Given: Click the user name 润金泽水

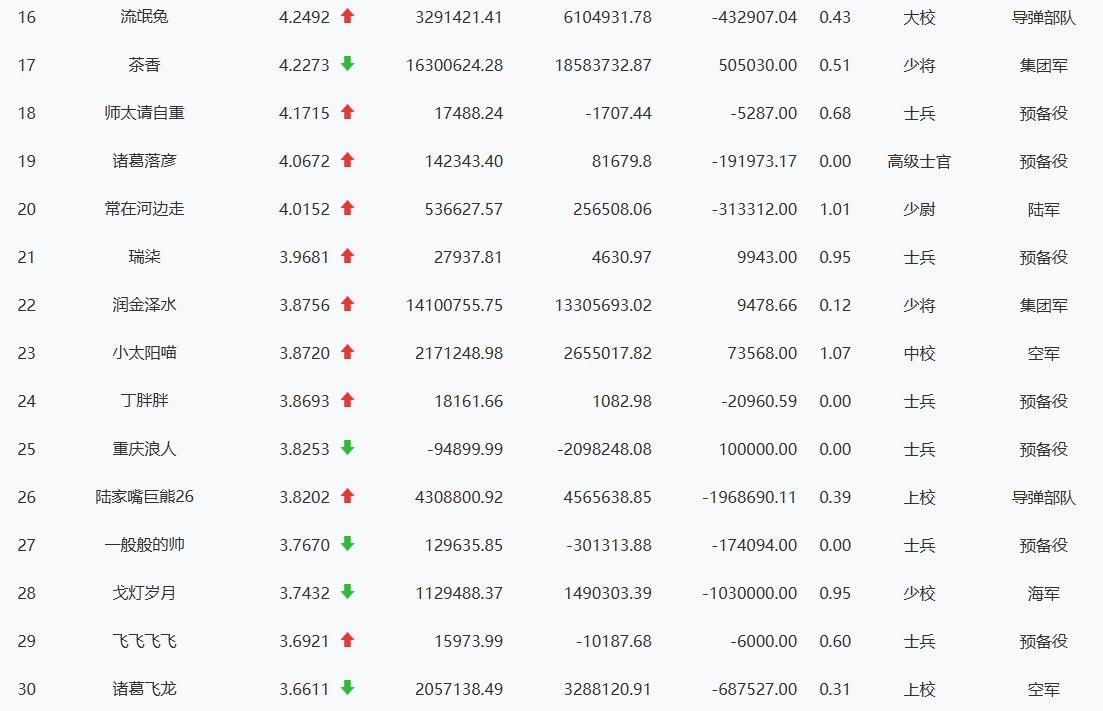Looking at the screenshot, I should coord(144,305).
